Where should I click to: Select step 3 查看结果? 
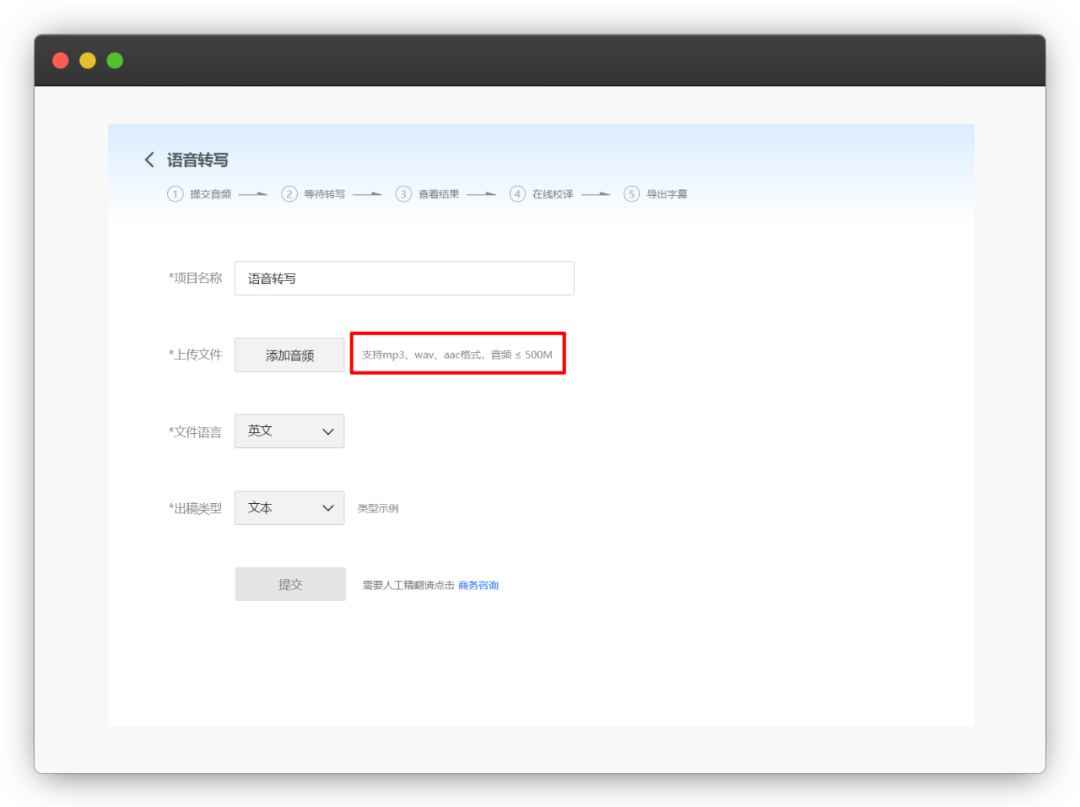(x=427, y=194)
